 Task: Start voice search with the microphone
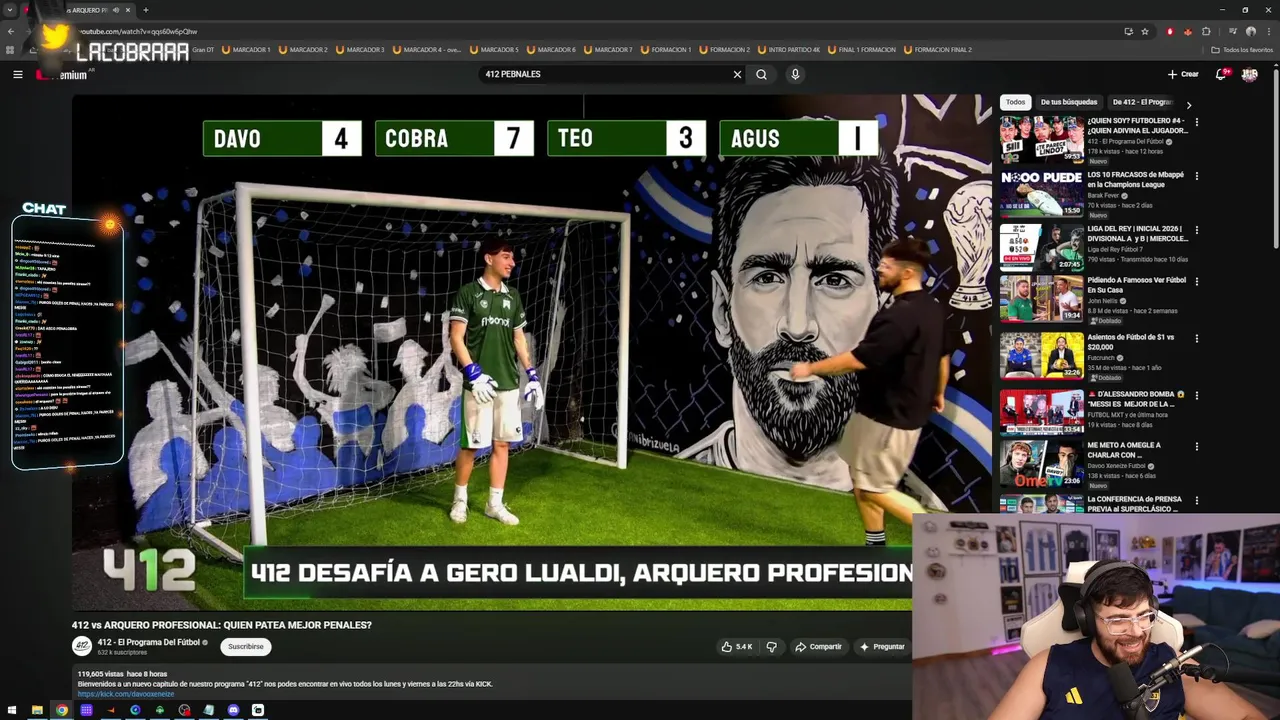click(795, 74)
